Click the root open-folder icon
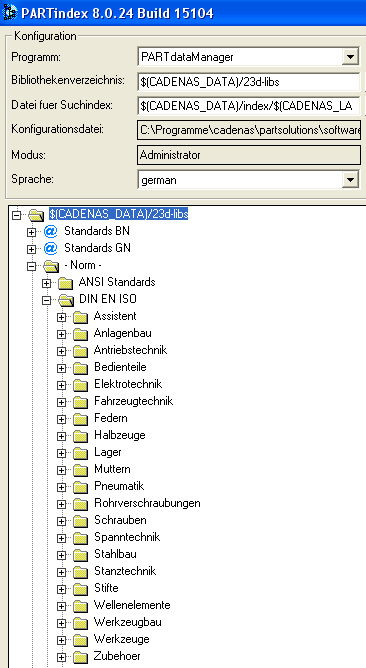366x668 pixels. [x=36, y=216]
